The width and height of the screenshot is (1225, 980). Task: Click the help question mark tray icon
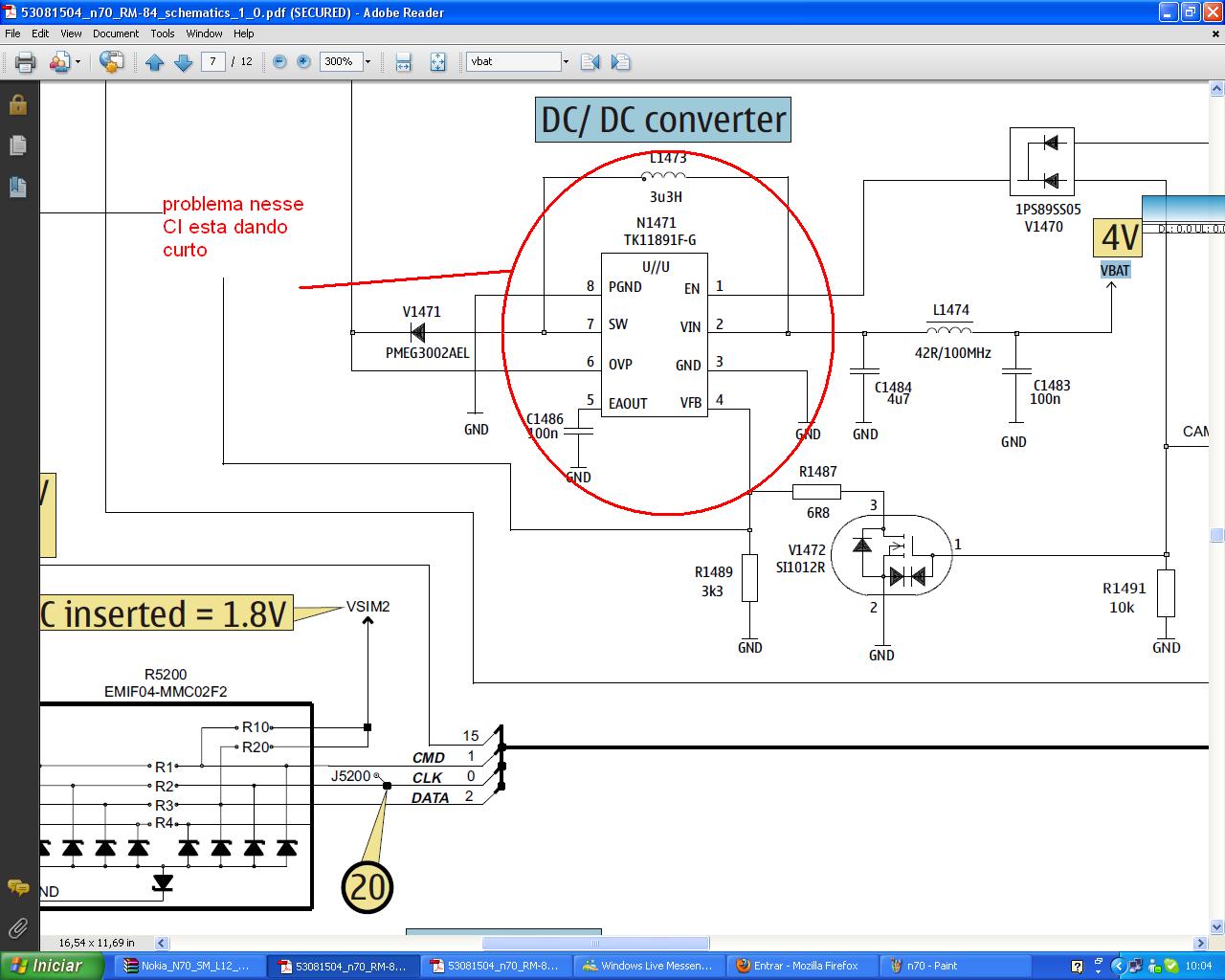click(1077, 967)
